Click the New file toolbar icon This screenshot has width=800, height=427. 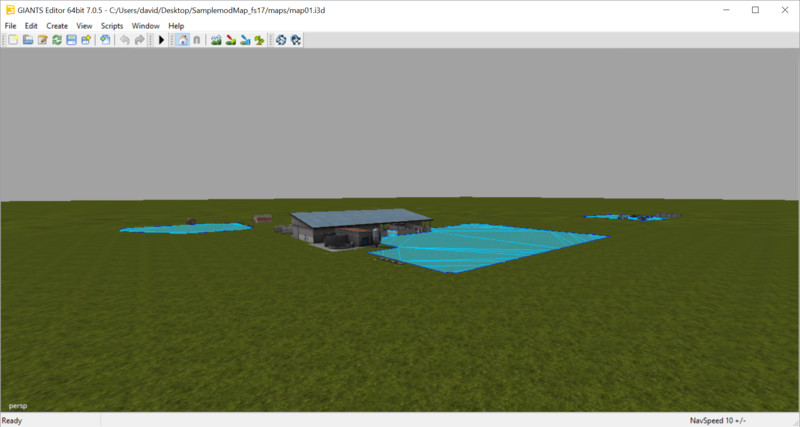13,40
